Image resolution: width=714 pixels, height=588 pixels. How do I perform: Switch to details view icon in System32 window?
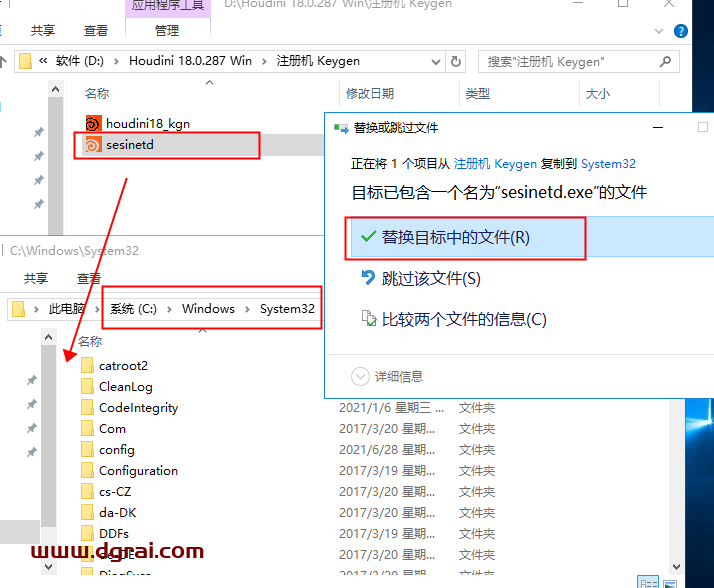coord(648,583)
